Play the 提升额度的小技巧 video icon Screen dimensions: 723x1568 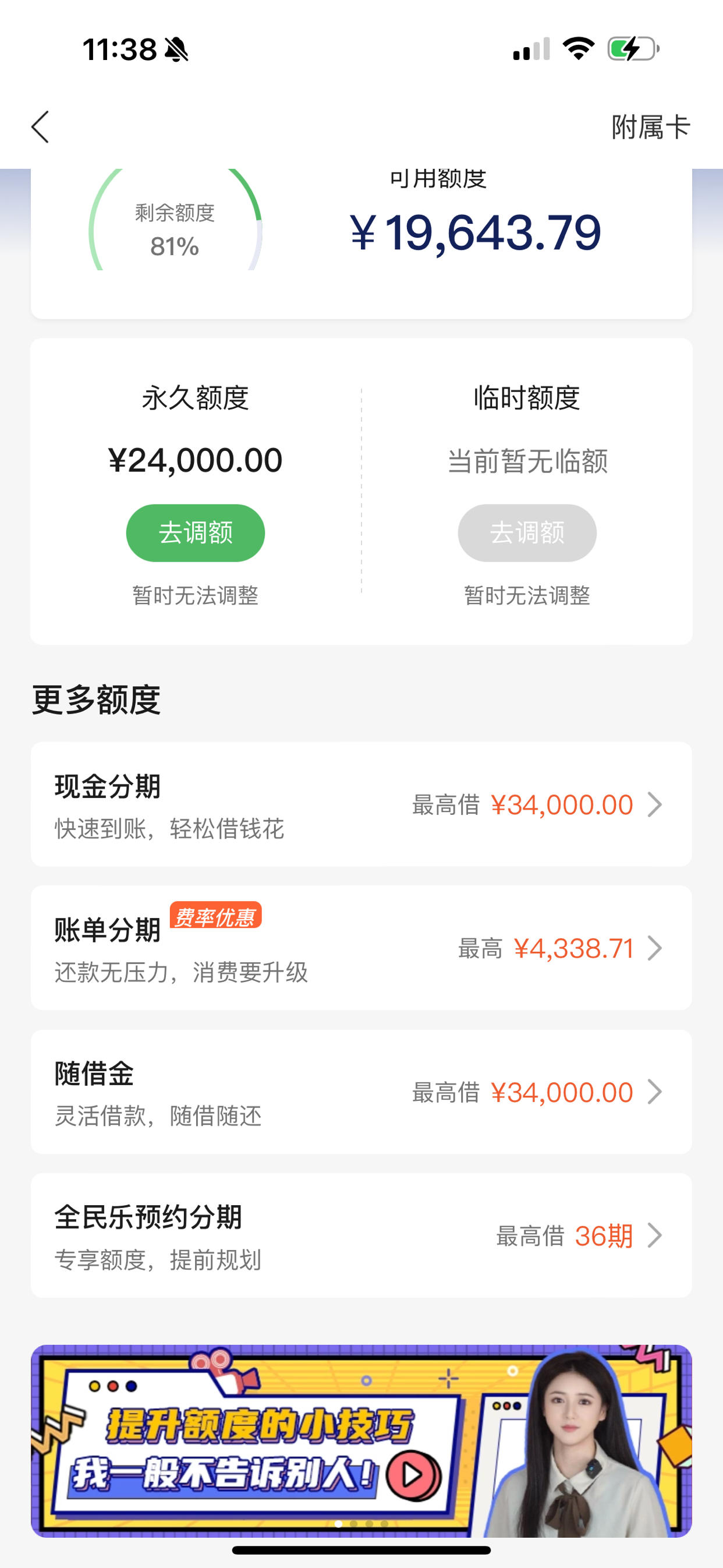click(x=413, y=1474)
